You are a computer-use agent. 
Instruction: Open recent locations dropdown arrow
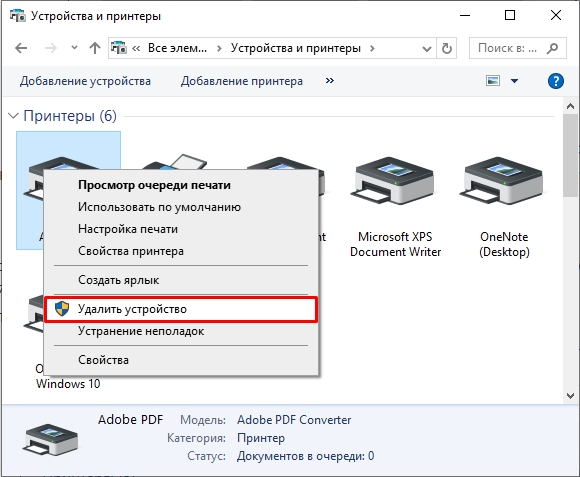click(74, 48)
